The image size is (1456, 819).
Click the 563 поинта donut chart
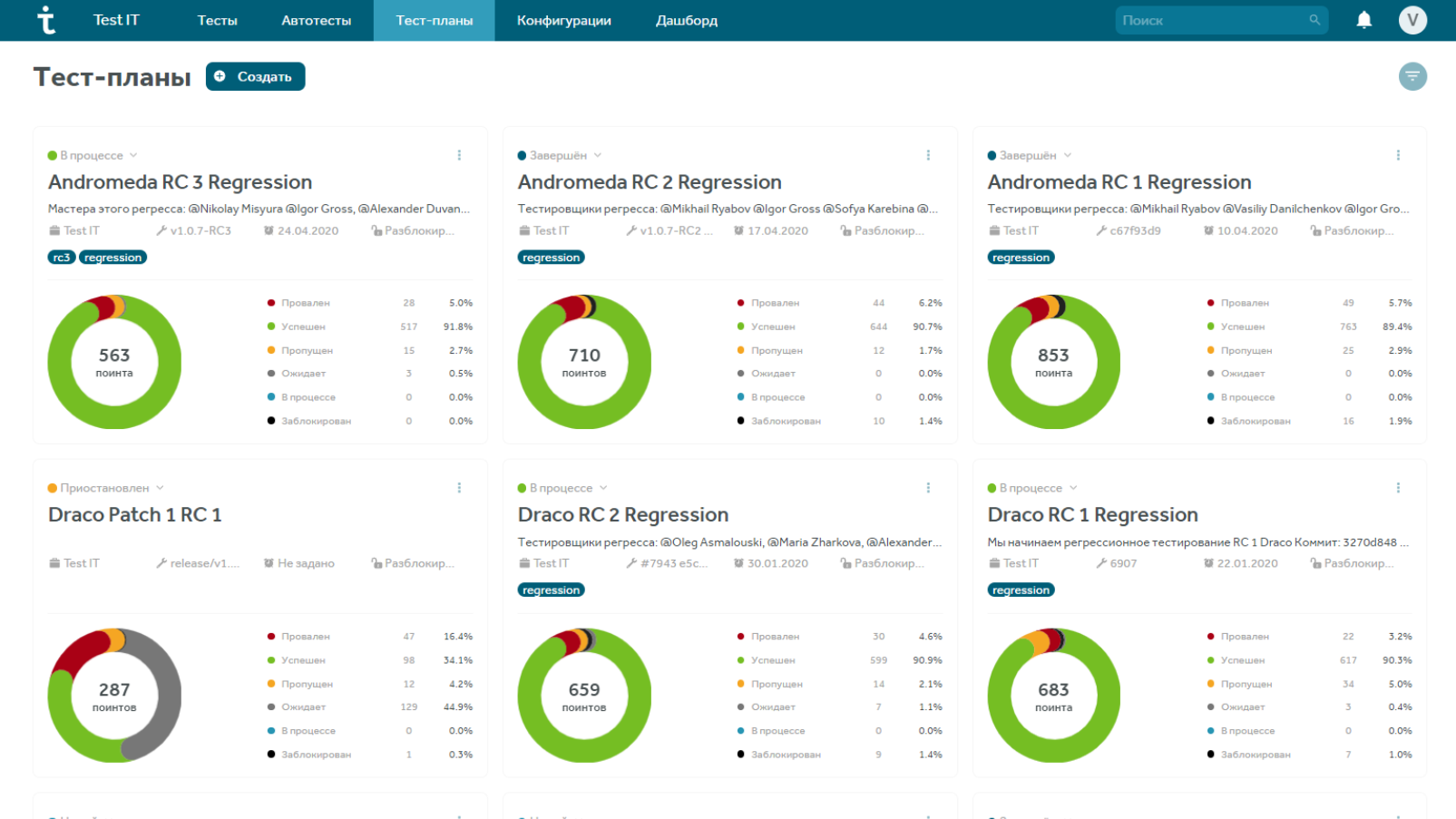(114, 362)
